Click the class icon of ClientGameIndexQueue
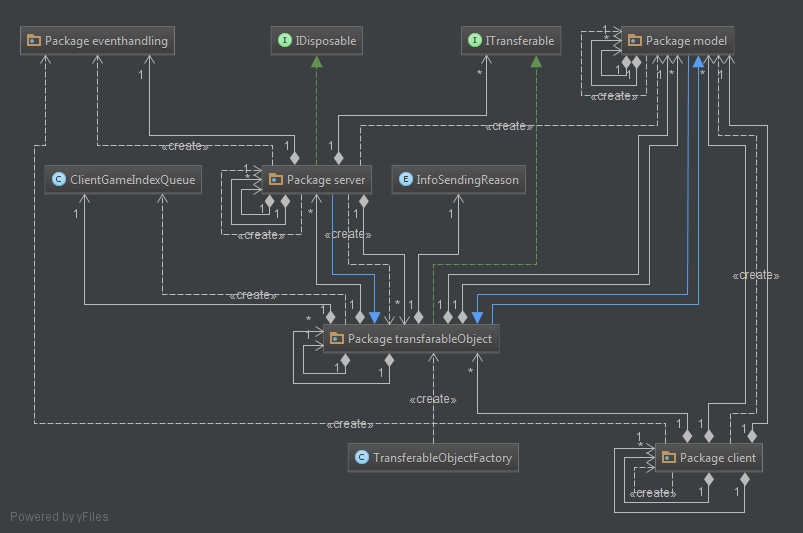 tap(59, 179)
